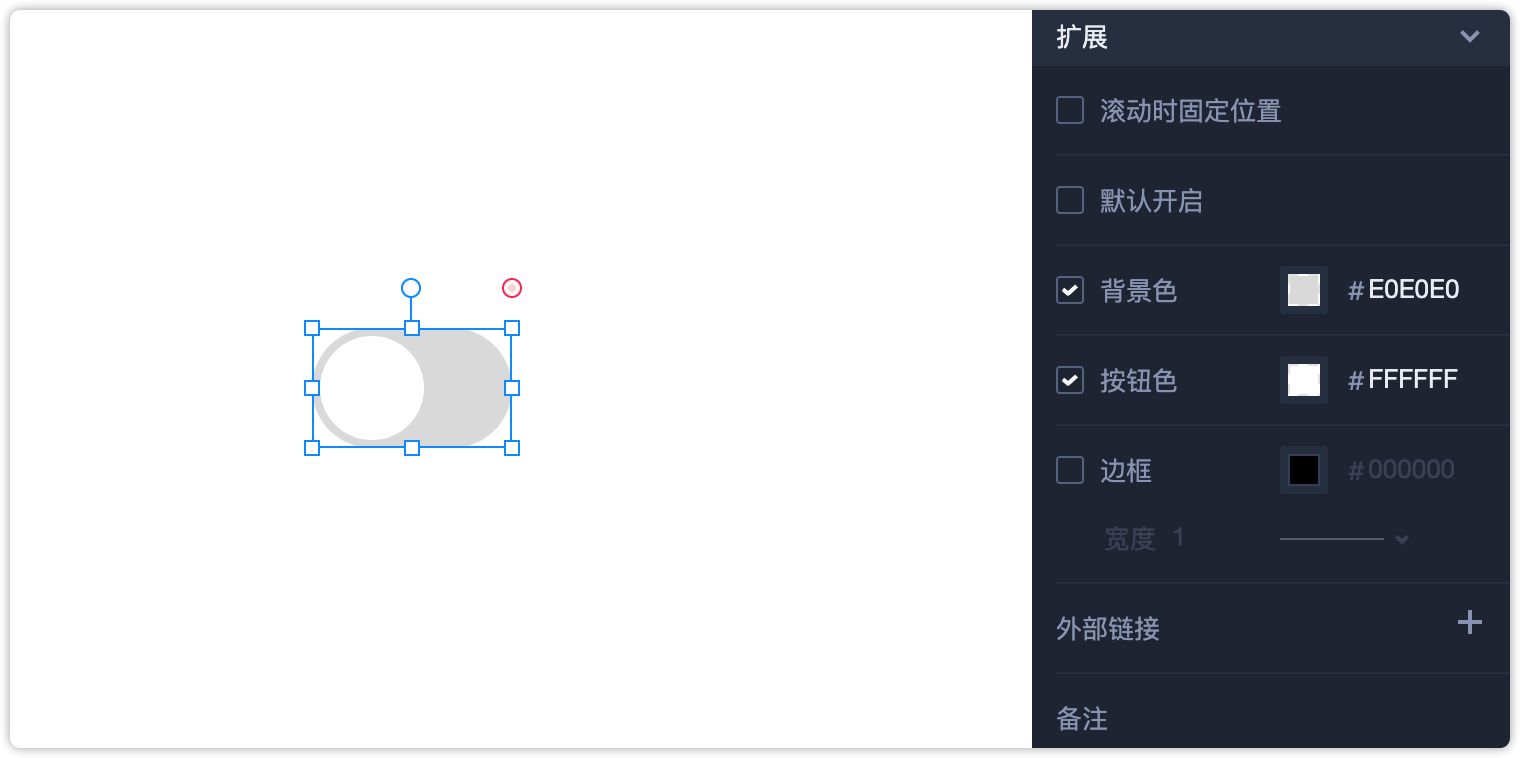
Task: Edit the E0E0E0 hex color field
Action: [1413, 290]
